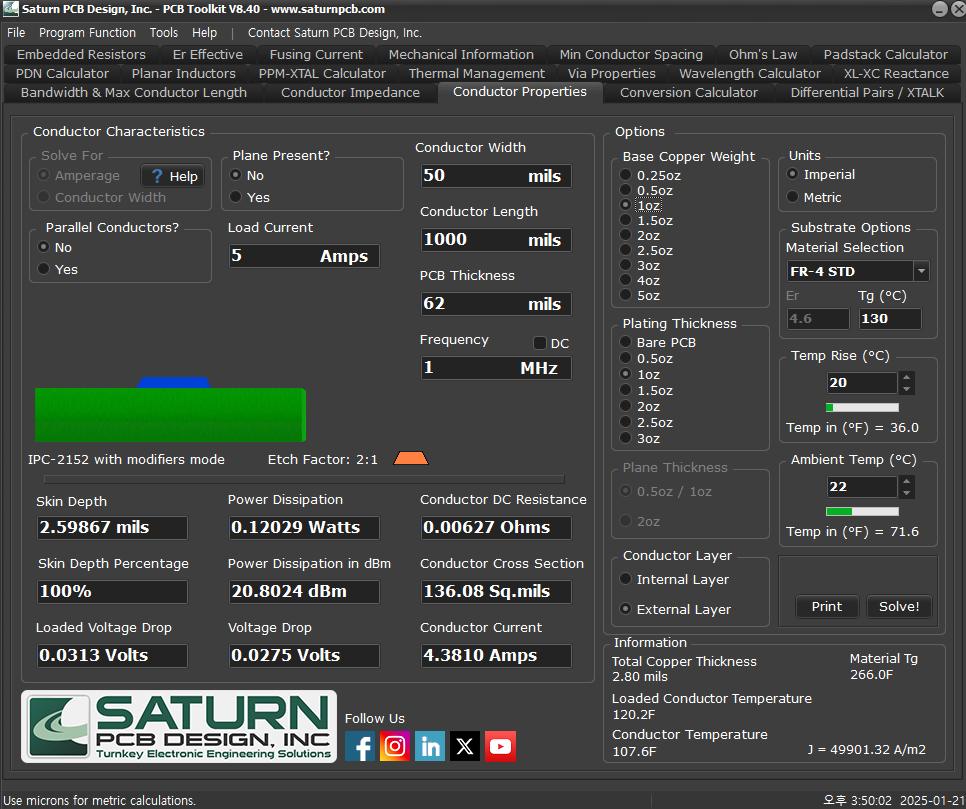Select 4oz base copper weight
Viewport: 966px width, 809px height.
pos(640,280)
